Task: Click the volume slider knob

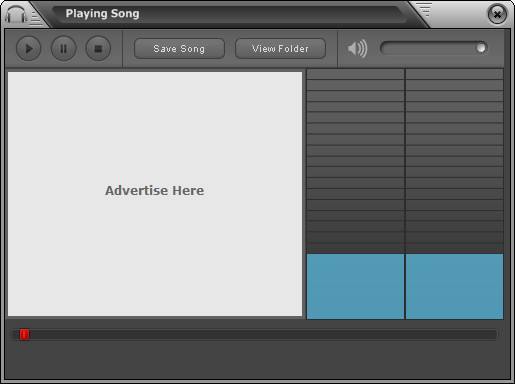Action: click(481, 48)
